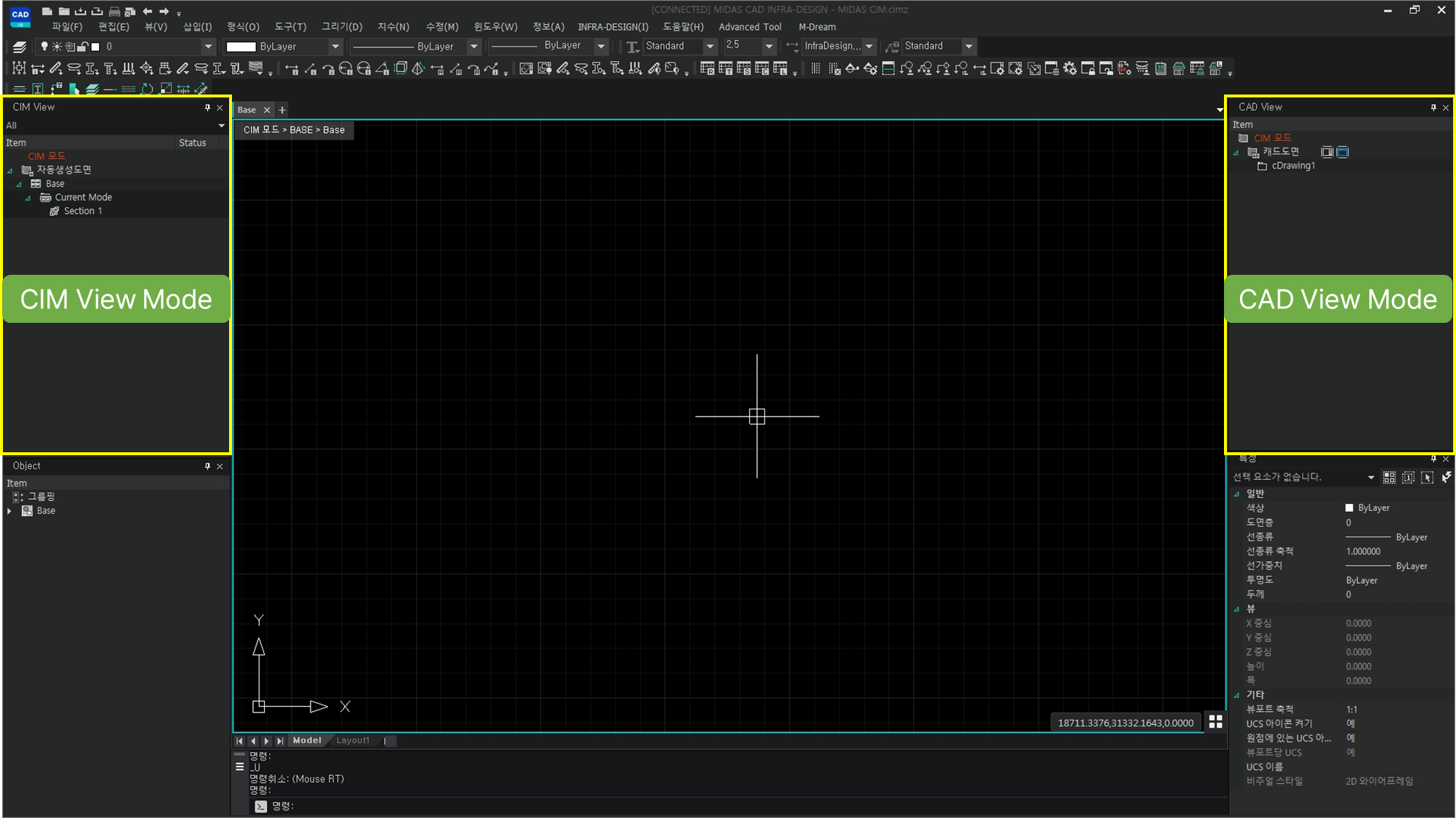Click the PDF export icon in toolbar
1456x818 pixels.
pos(1124,68)
